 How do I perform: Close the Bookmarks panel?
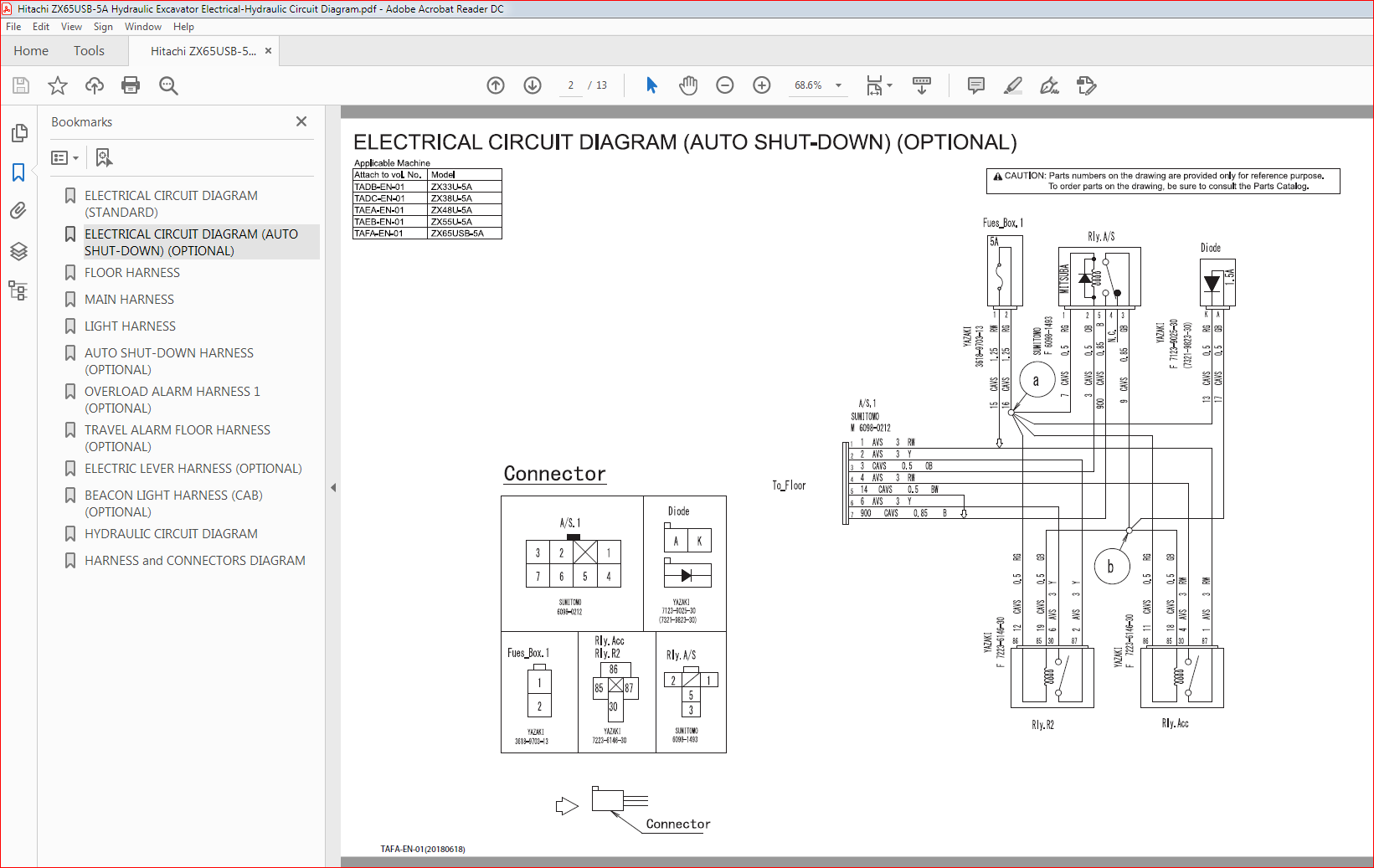(x=301, y=121)
